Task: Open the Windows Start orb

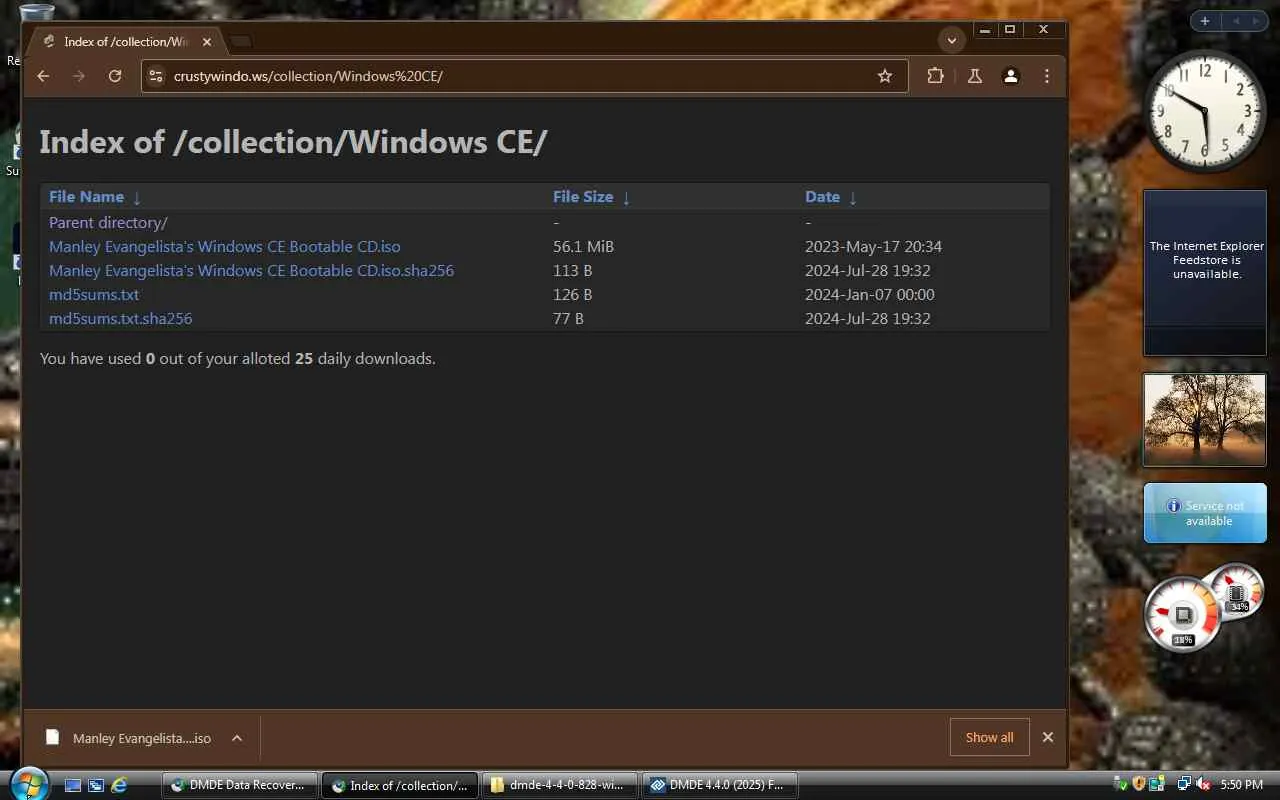Action: [x=27, y=782]
